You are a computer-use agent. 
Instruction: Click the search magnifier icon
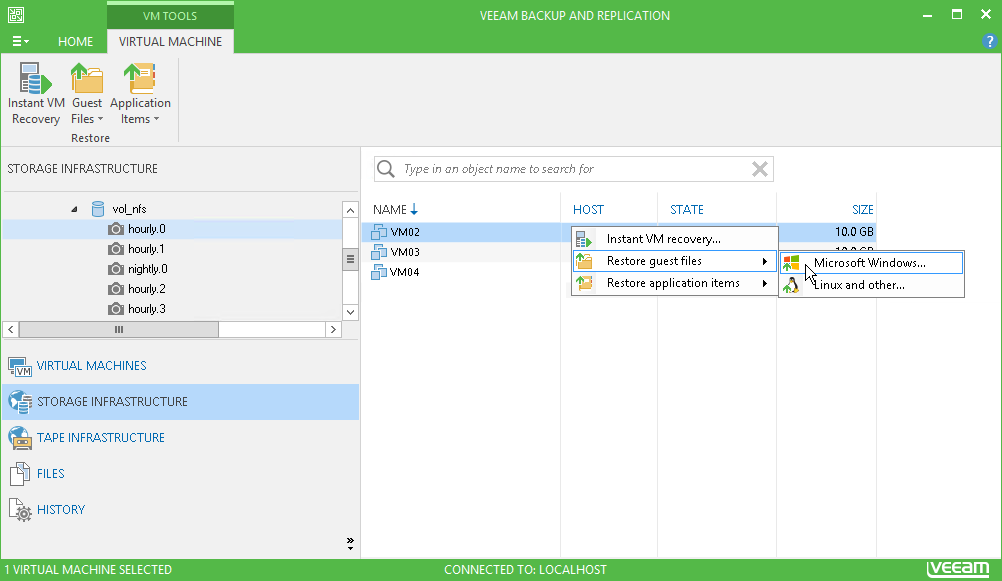coord(386,169)
